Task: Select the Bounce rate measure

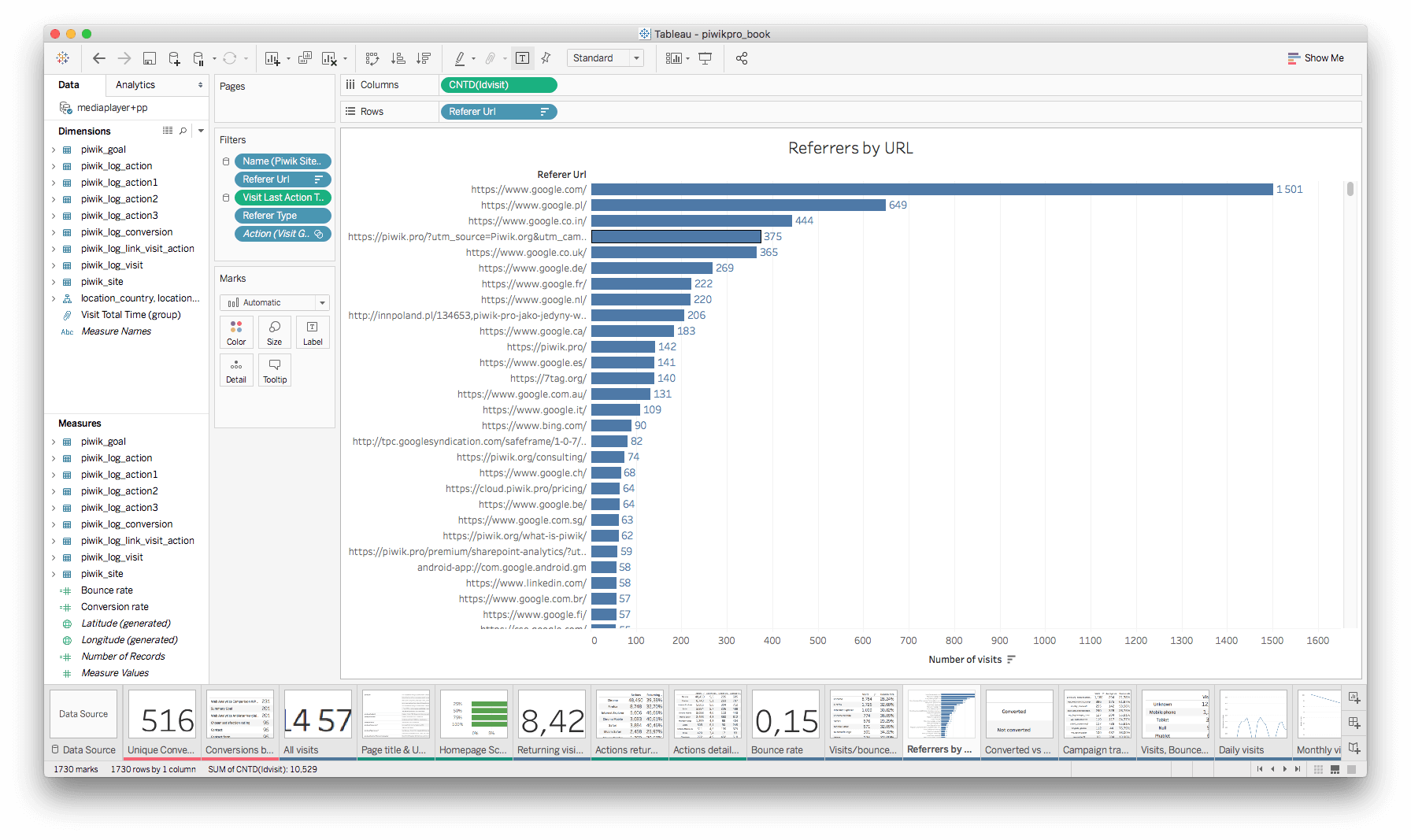Action: tap(107, 590)
